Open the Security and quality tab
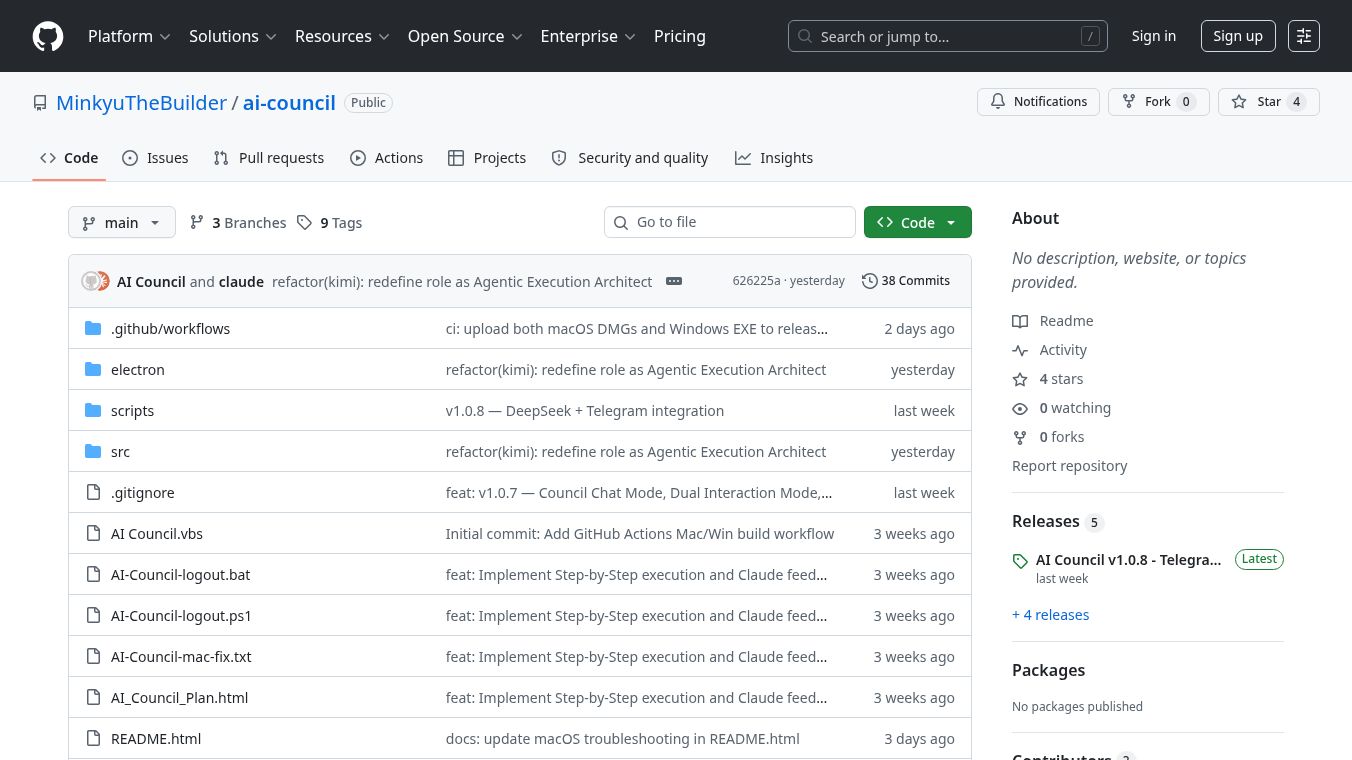This screenshot has height=760, width=1352. (630, 158)
